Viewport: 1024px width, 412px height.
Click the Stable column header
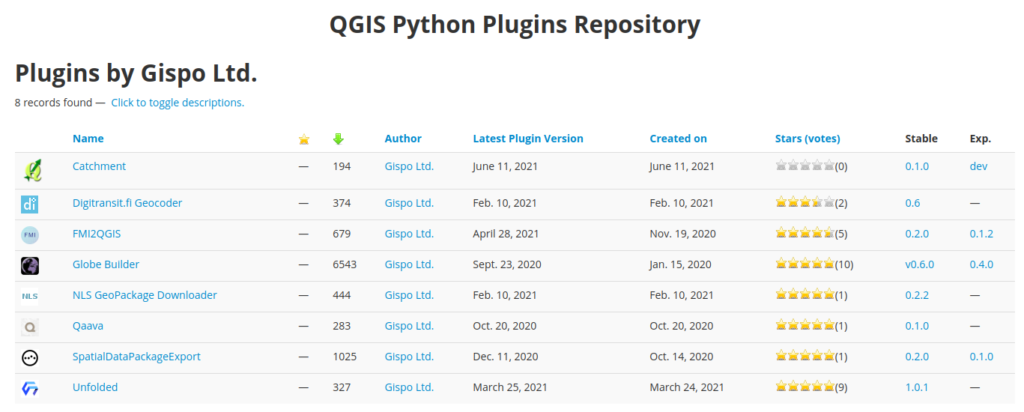921,138
